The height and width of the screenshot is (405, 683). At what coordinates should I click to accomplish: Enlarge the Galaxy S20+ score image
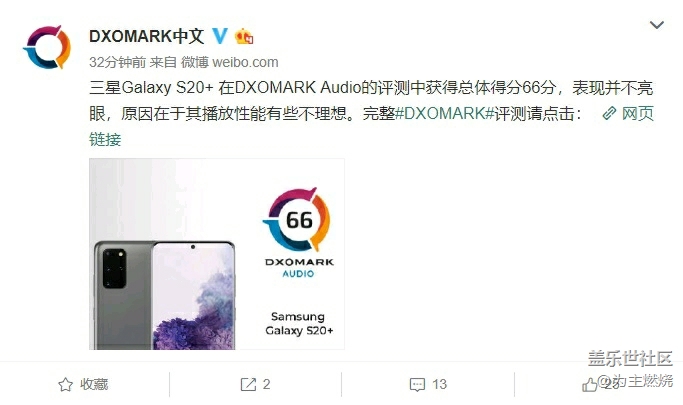coord(217,254)
